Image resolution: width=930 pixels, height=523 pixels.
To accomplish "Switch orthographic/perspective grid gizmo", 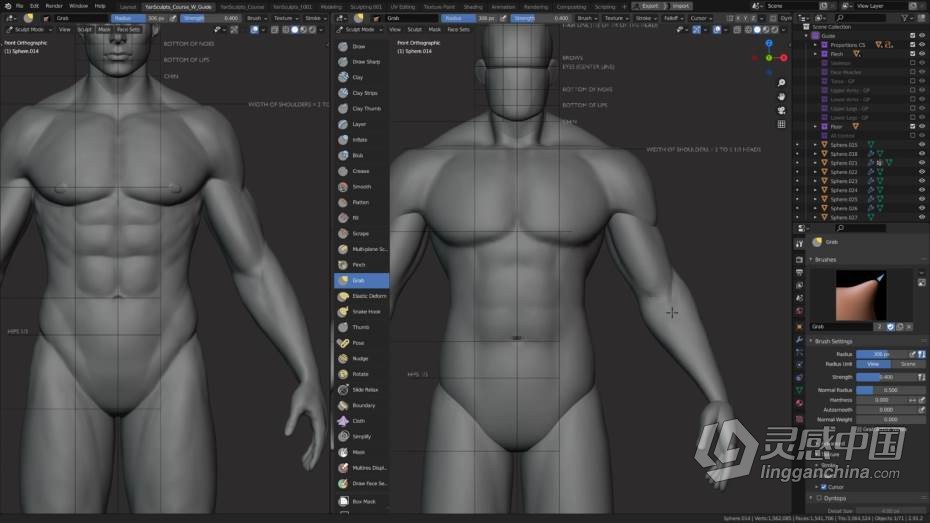I will click(781, 124).
